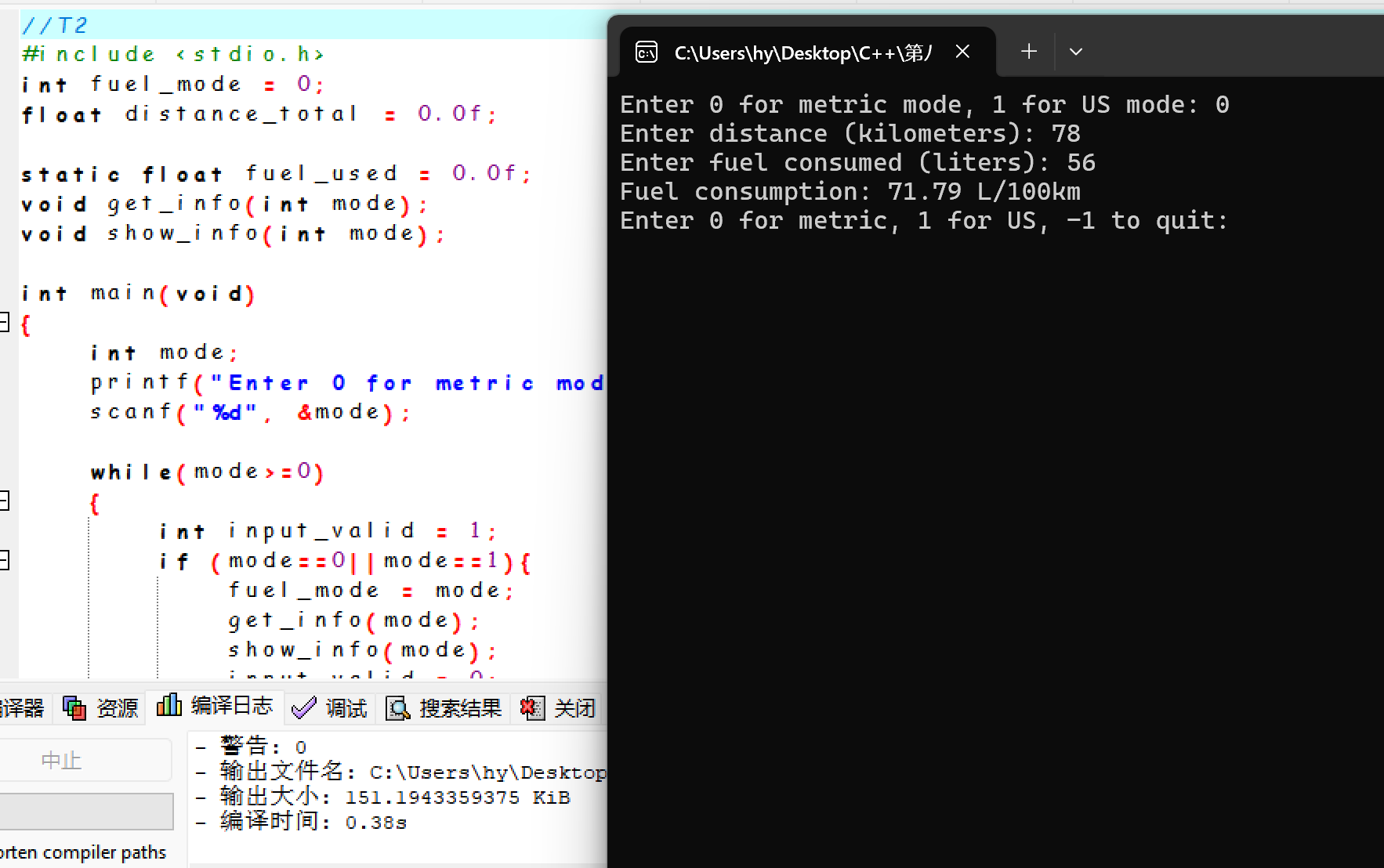Click 'void get_info(int mode);' declaration
This screenshot has height=868, width=1384.
point(225,204)
